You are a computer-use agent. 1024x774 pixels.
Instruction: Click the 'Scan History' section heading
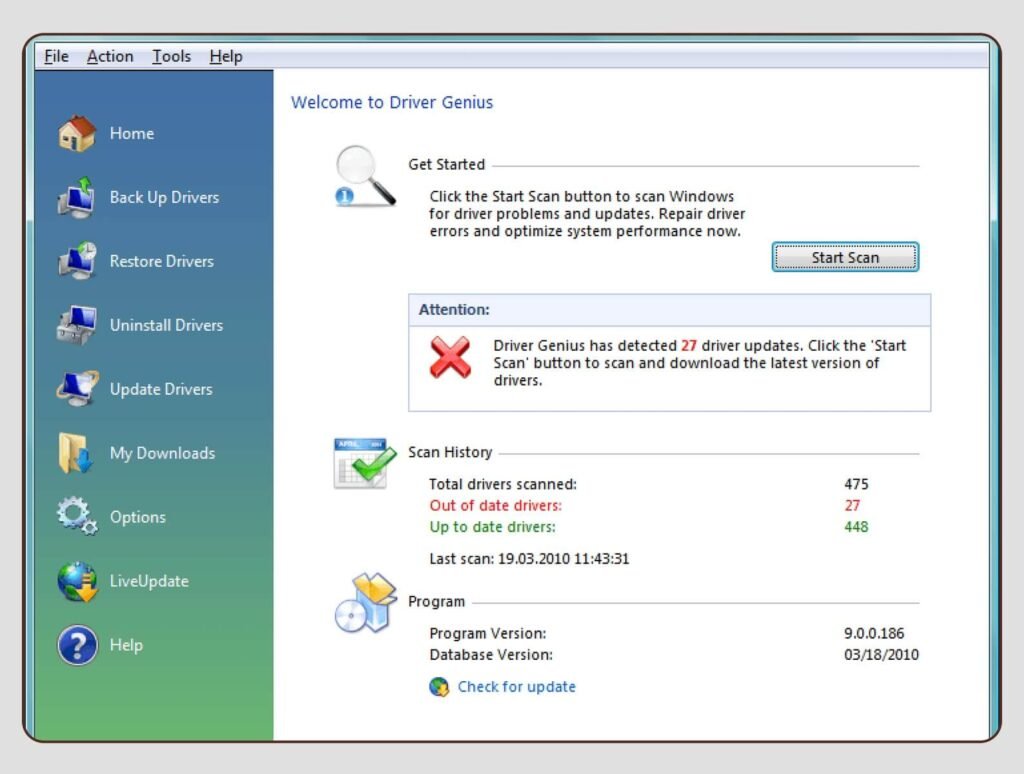pyautogui.click(x=450, y=452)
